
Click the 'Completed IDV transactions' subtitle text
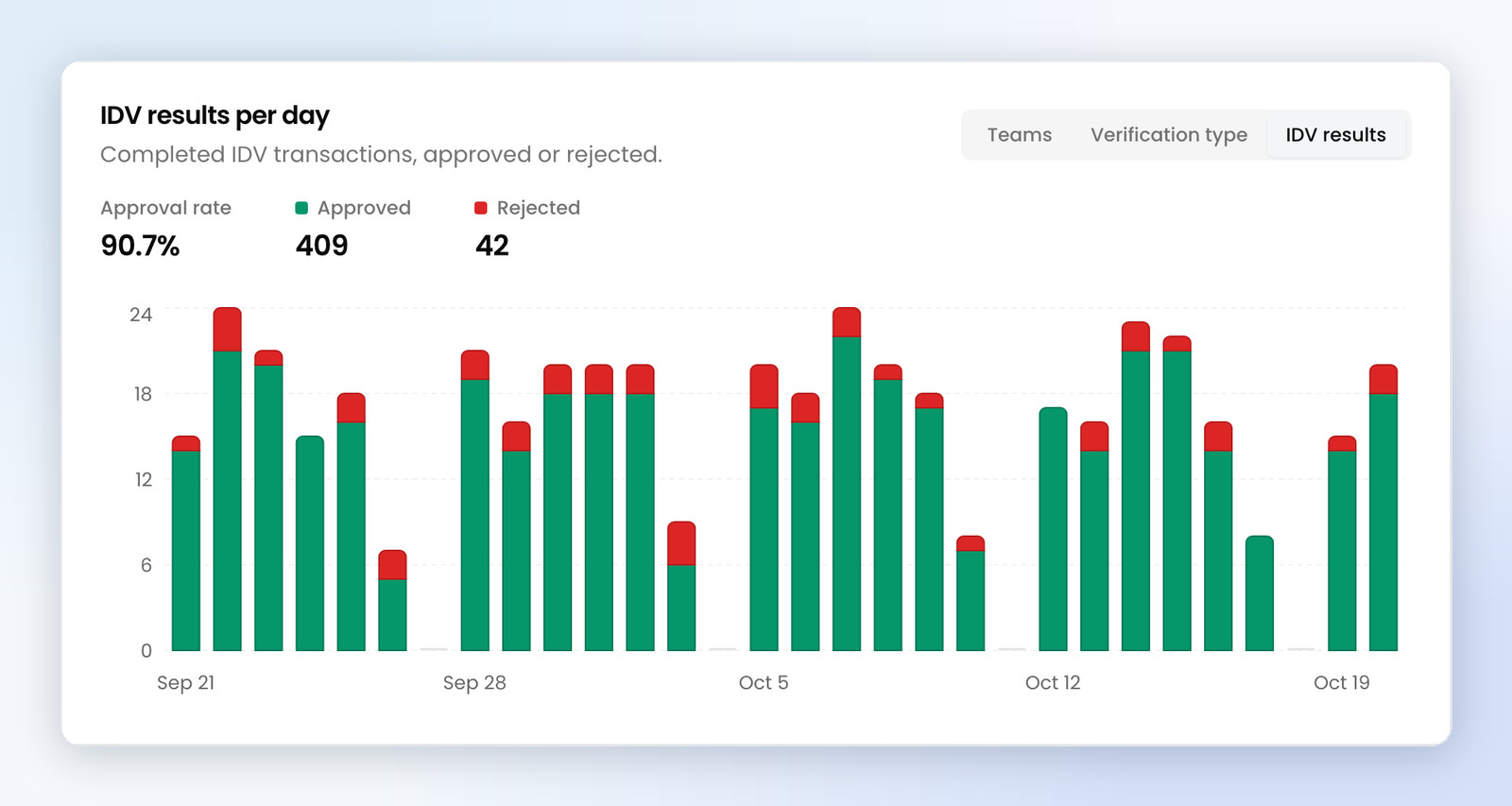click(381, 154)
